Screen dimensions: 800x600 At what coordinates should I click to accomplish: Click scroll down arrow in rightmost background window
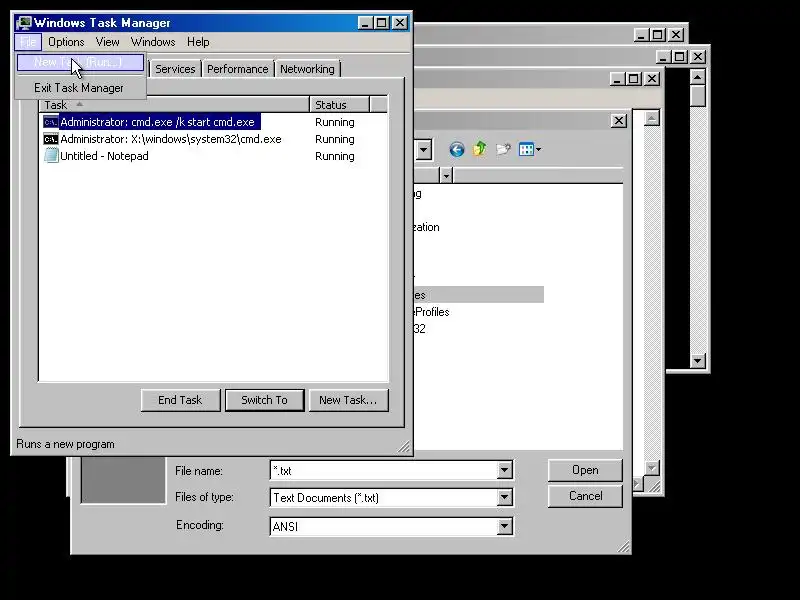click(x=697, y=361)
